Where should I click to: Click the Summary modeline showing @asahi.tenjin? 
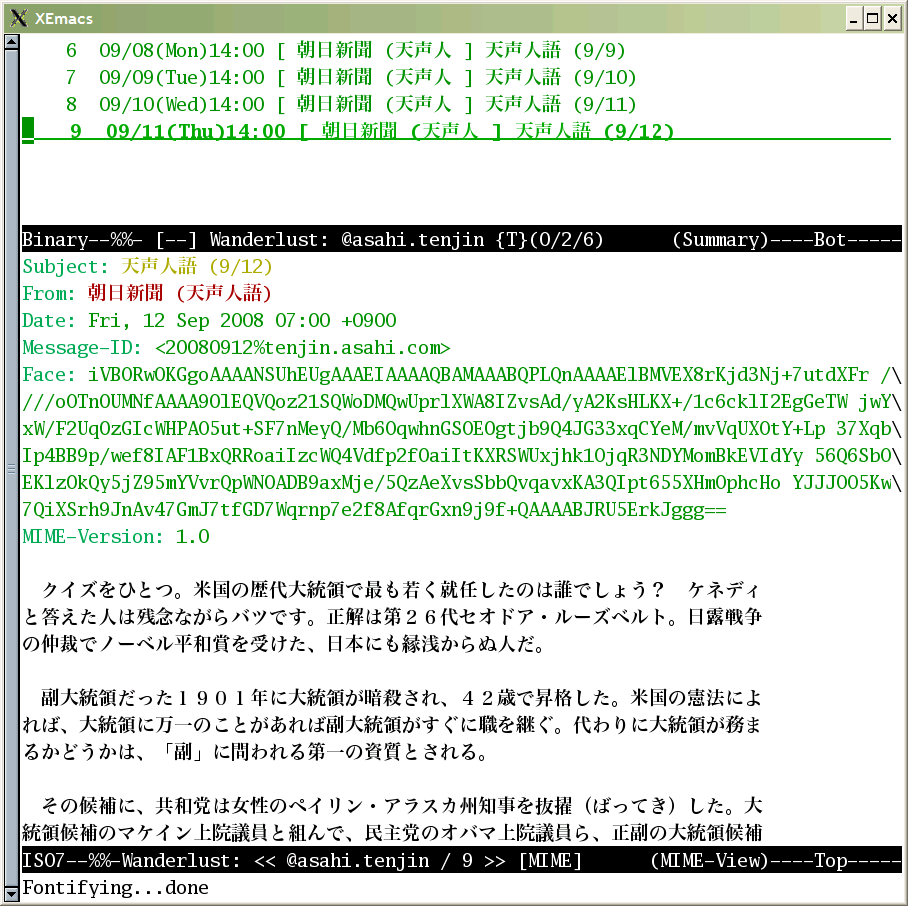[x=462, y=239]
